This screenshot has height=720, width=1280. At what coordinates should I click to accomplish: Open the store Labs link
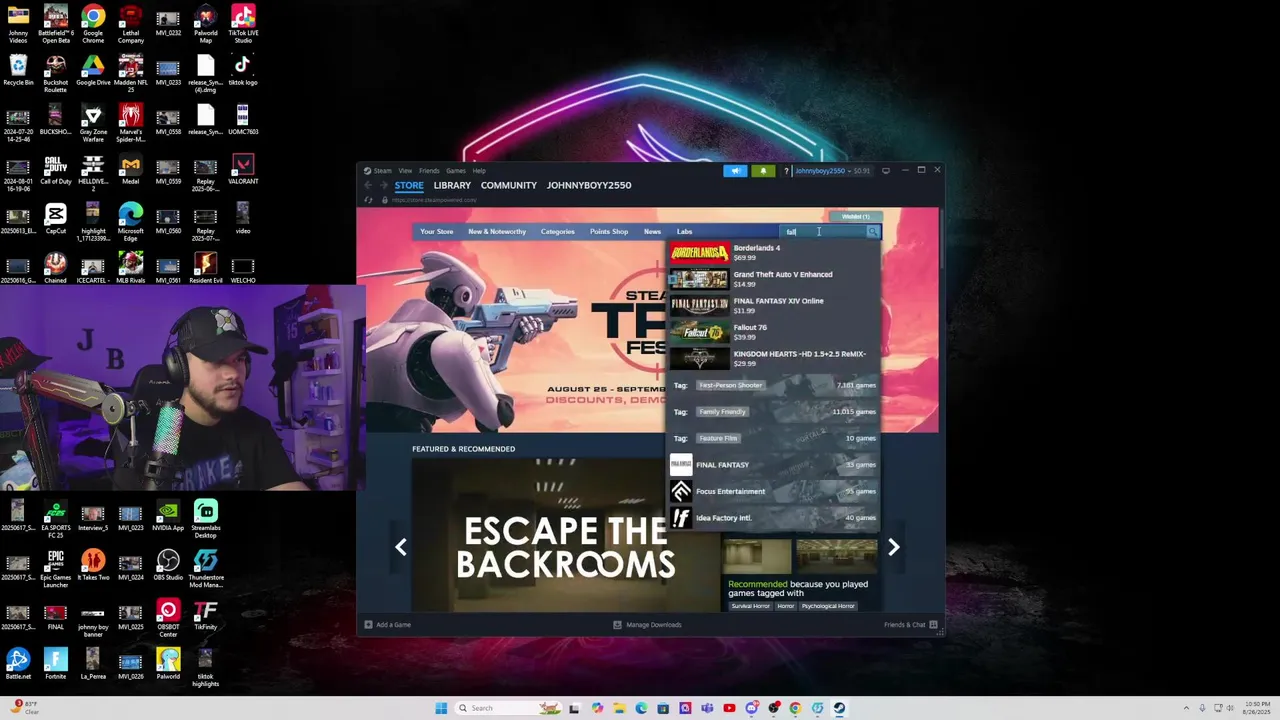click(684, 232)
